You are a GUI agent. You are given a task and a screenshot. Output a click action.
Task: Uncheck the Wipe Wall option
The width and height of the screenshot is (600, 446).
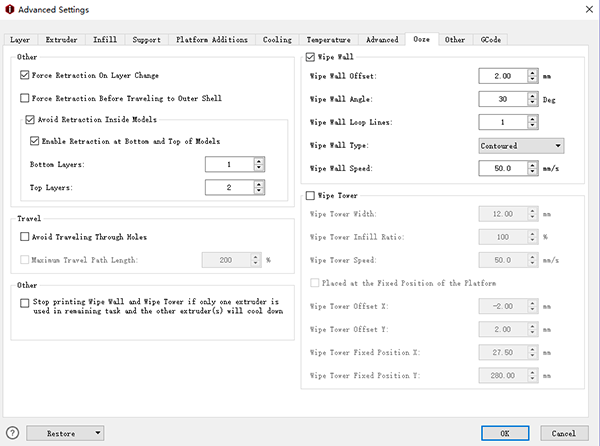click(x=310, y=57)
